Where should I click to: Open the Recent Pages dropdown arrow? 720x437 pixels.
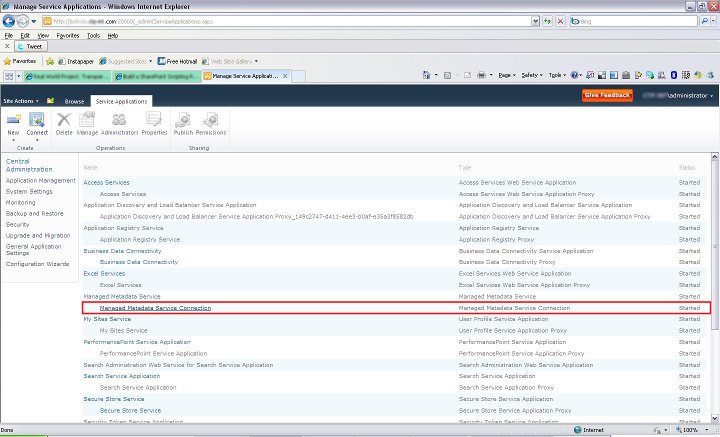34,22
